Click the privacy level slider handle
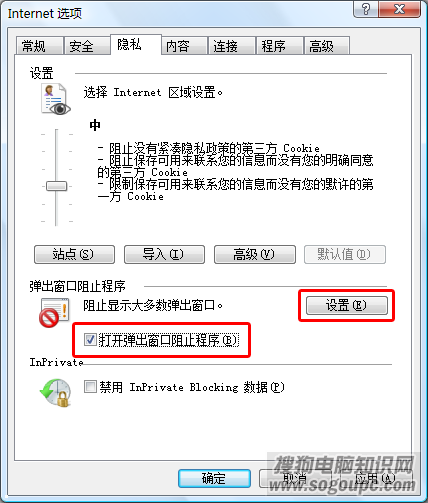This screenshot has height=503, width=428. pos(56,186)
